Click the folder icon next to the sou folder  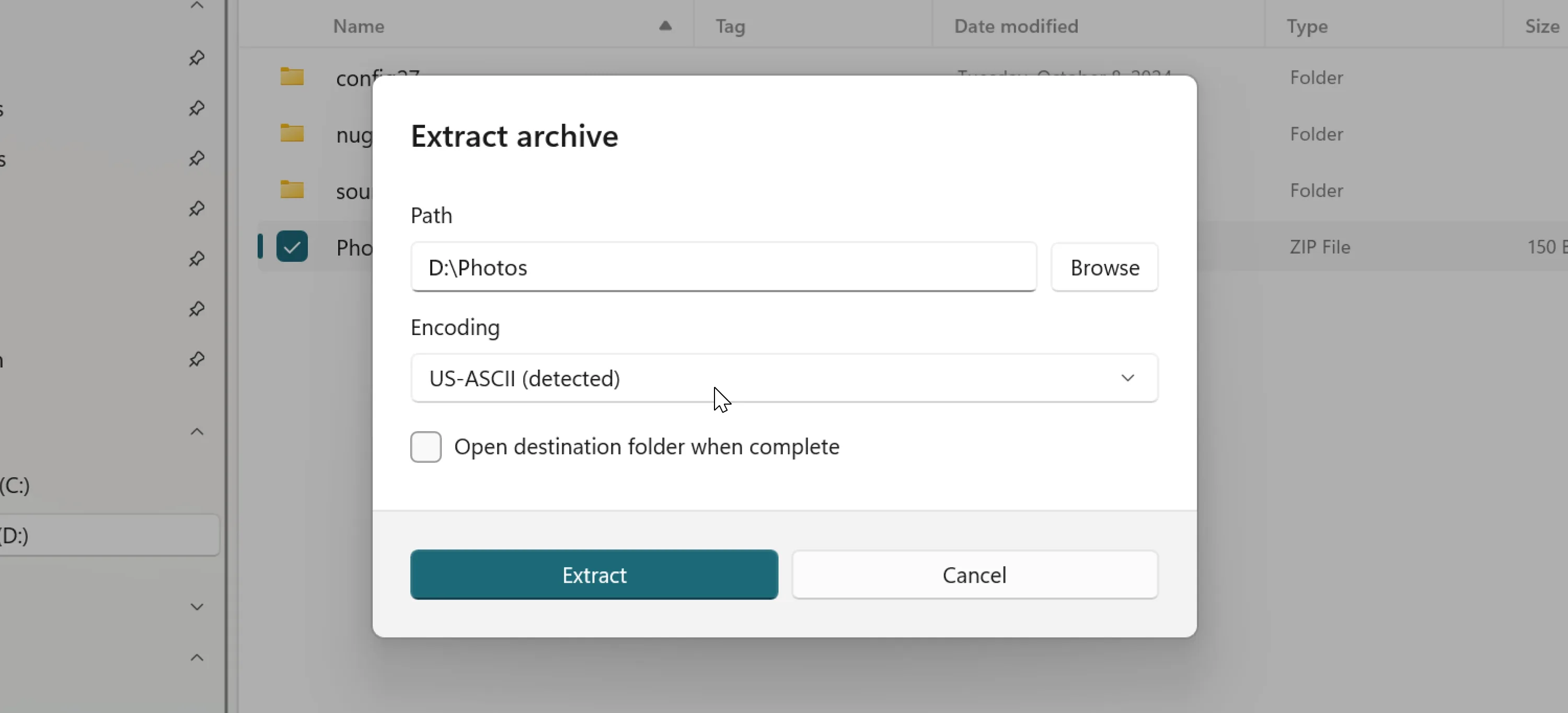click(x=292, y=190)
